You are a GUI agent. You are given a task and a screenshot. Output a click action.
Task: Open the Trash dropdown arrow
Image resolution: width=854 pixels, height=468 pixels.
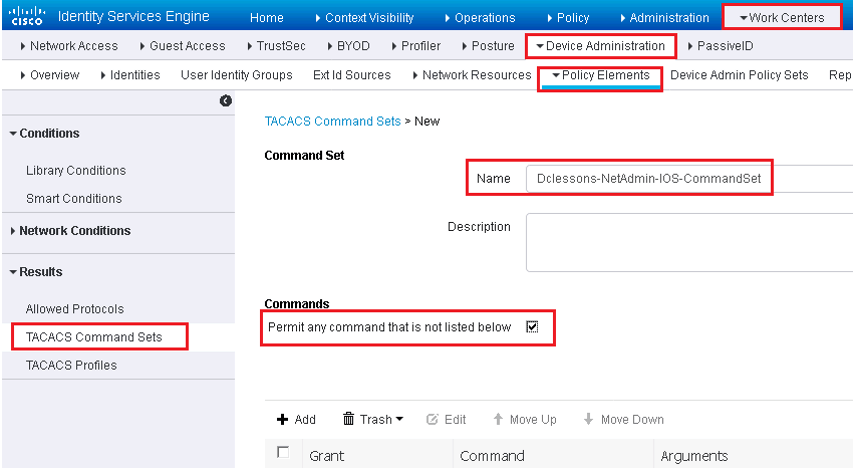400,419
